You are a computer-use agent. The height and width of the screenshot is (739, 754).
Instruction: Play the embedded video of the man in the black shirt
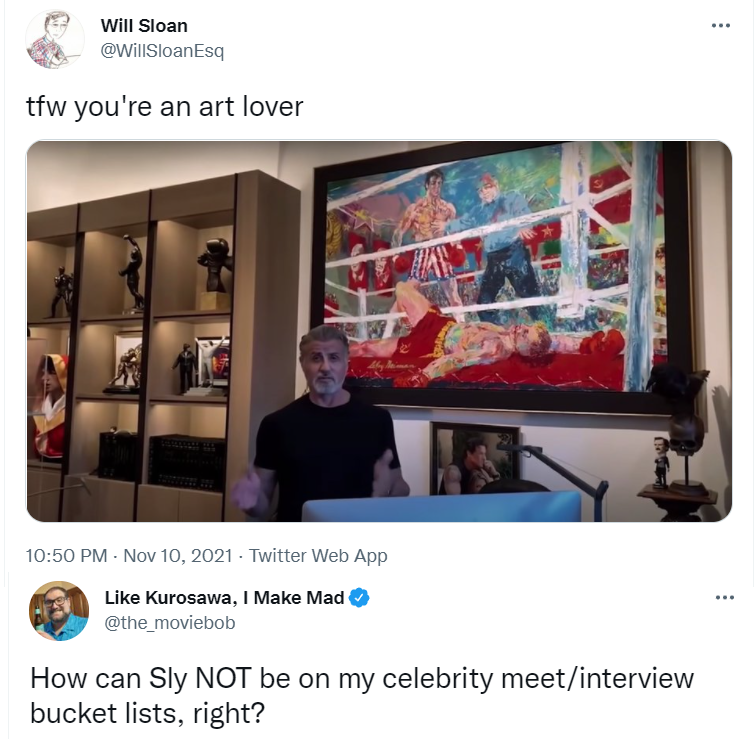pos(379,331)
